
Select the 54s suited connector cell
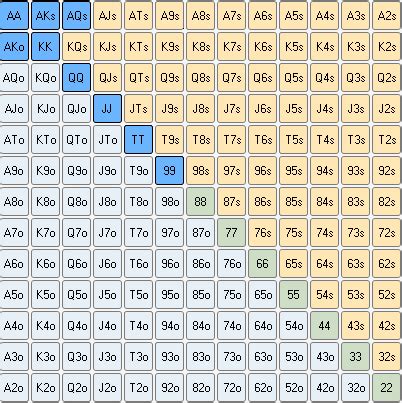(324, 294)
